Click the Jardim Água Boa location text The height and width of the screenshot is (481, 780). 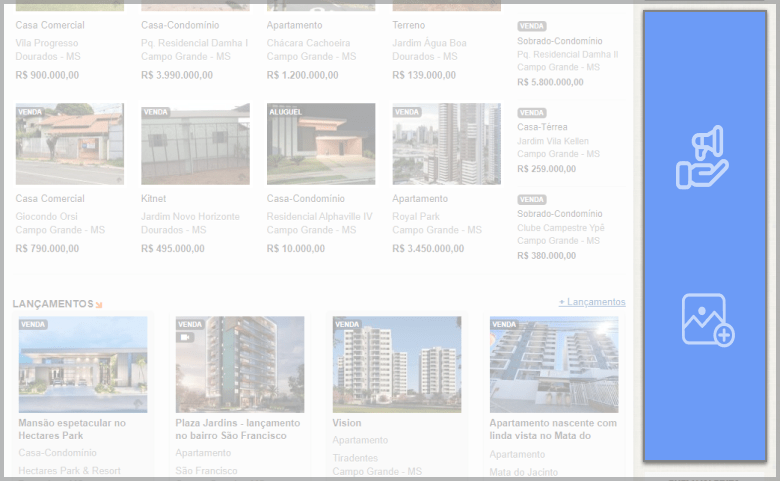429,43
